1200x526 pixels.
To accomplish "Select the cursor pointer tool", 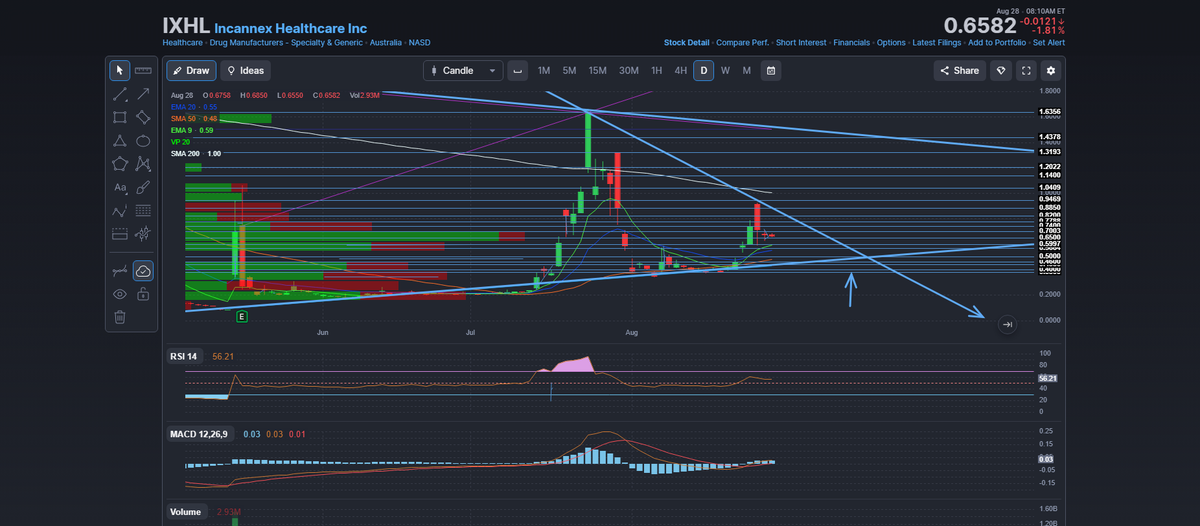I will click(x=120, y=70).
